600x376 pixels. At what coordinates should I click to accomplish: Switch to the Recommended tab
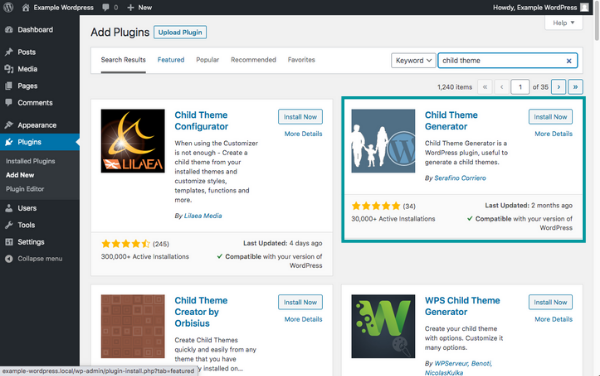click(x=253, y=60)
